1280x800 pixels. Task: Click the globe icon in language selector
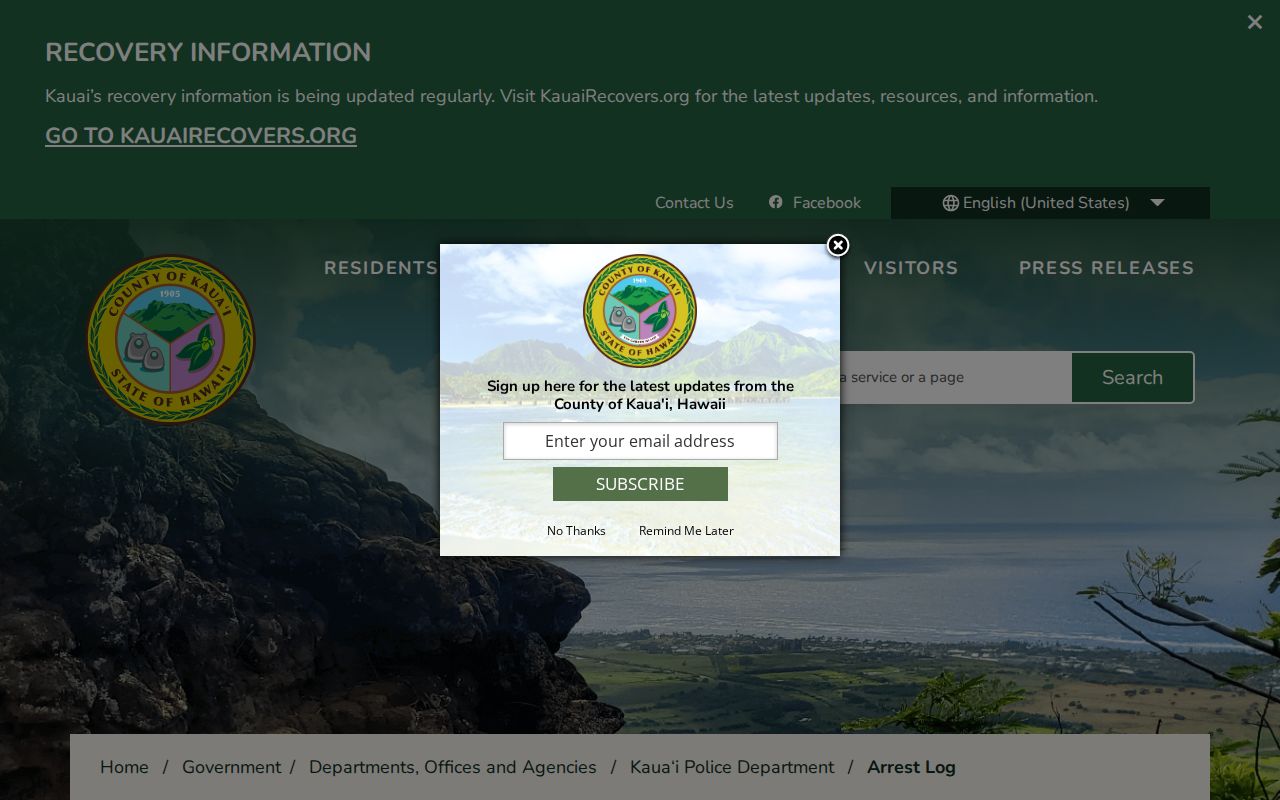950,203
